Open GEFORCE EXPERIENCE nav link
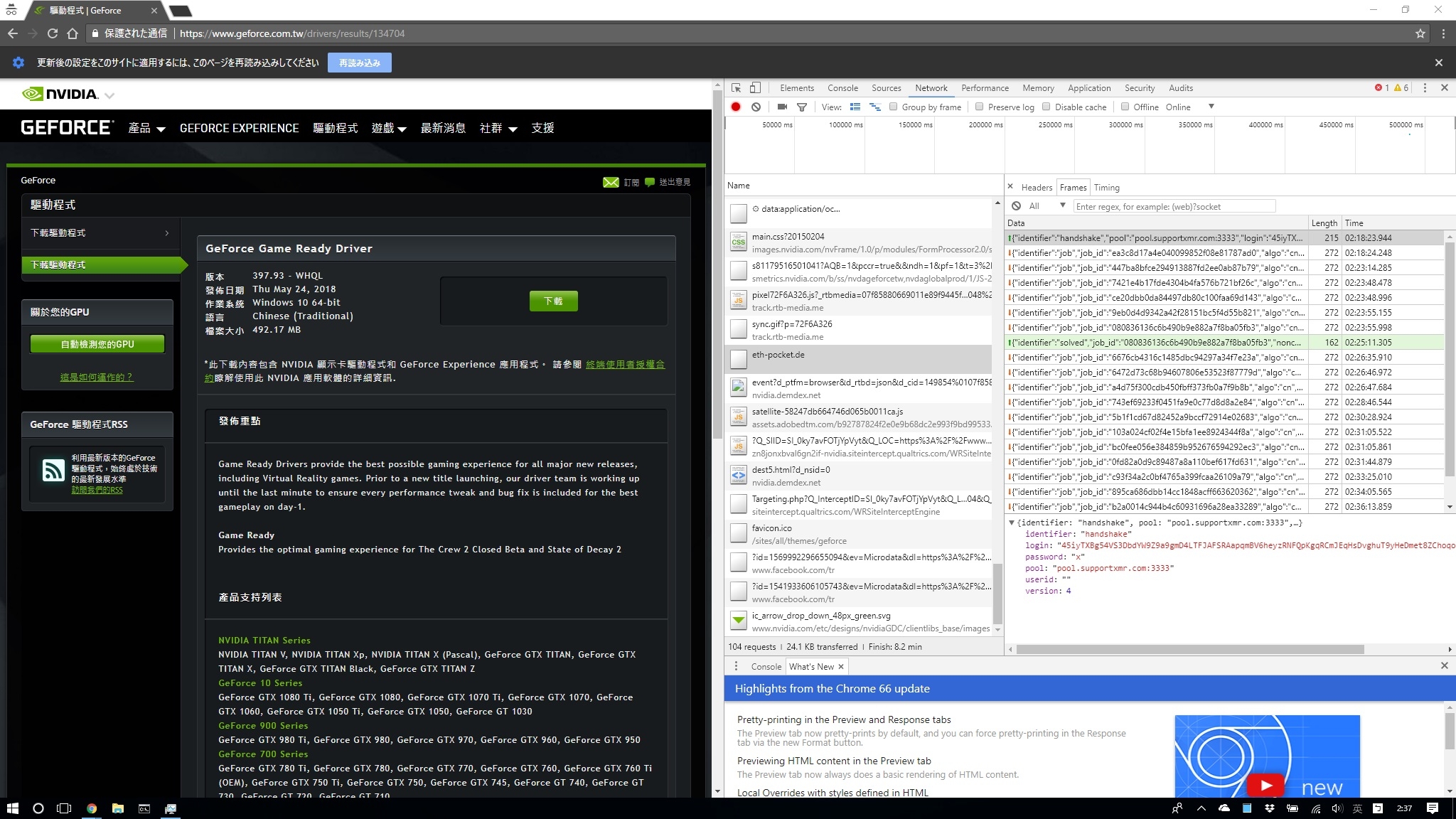1456x819 pixels. [239, 128]
